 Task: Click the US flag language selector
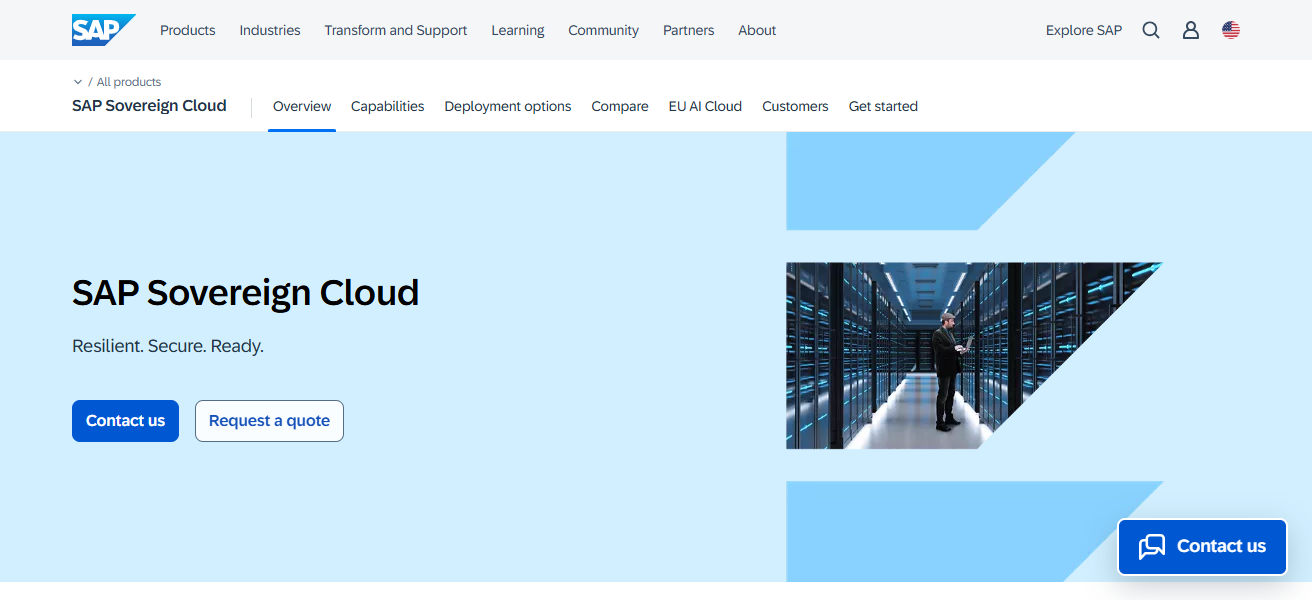1231,30
